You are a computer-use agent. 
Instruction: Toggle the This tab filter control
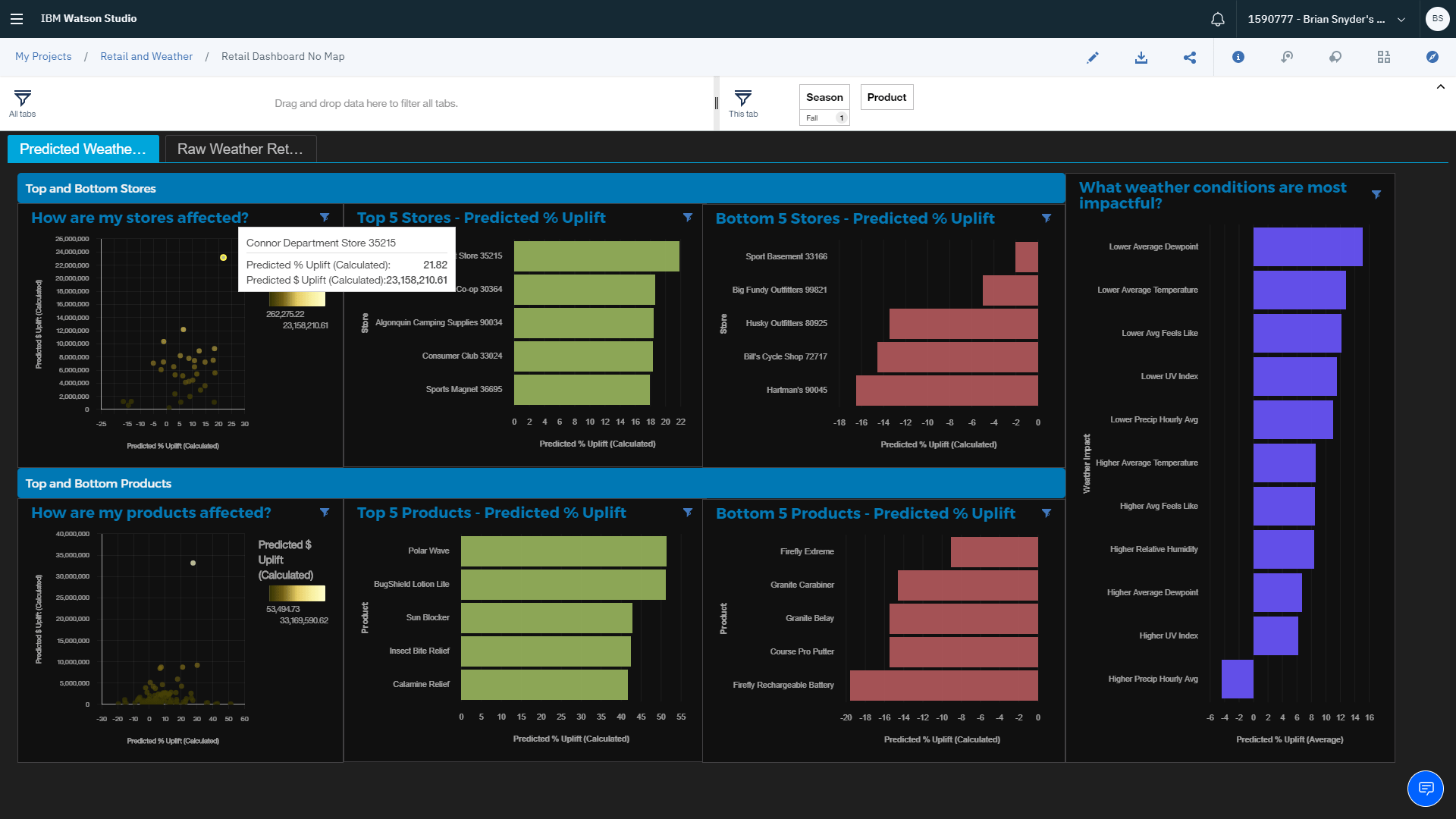point(743,103)
